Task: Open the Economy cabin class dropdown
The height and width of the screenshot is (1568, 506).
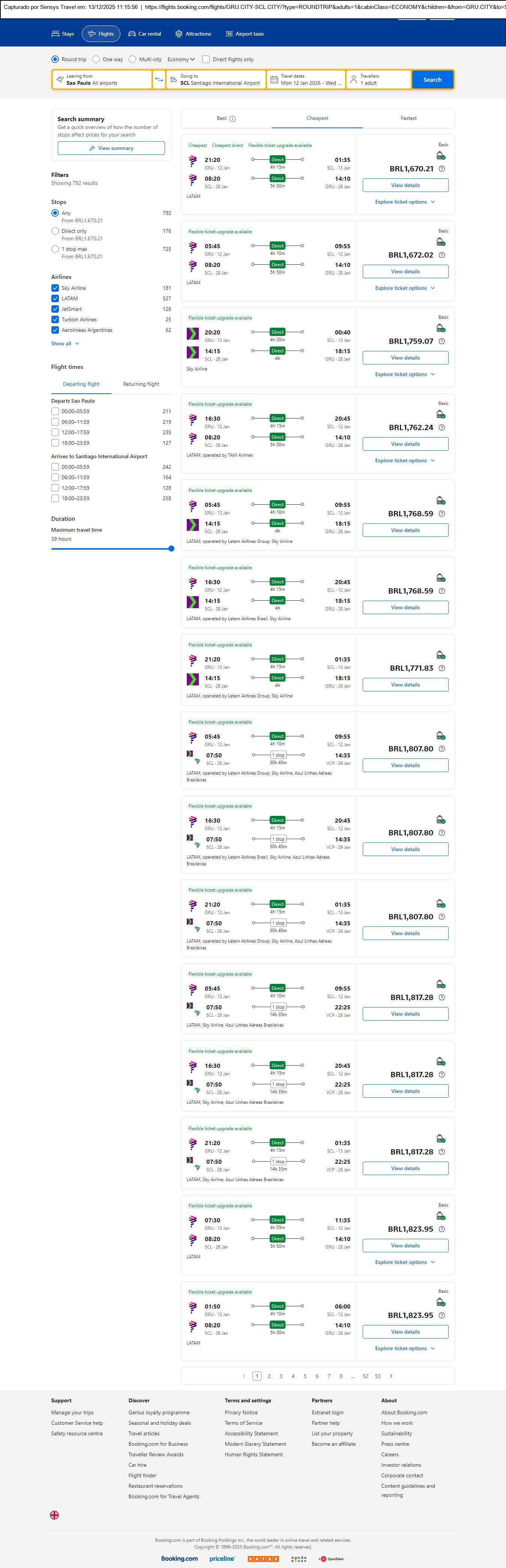Action: pos(181,60)
